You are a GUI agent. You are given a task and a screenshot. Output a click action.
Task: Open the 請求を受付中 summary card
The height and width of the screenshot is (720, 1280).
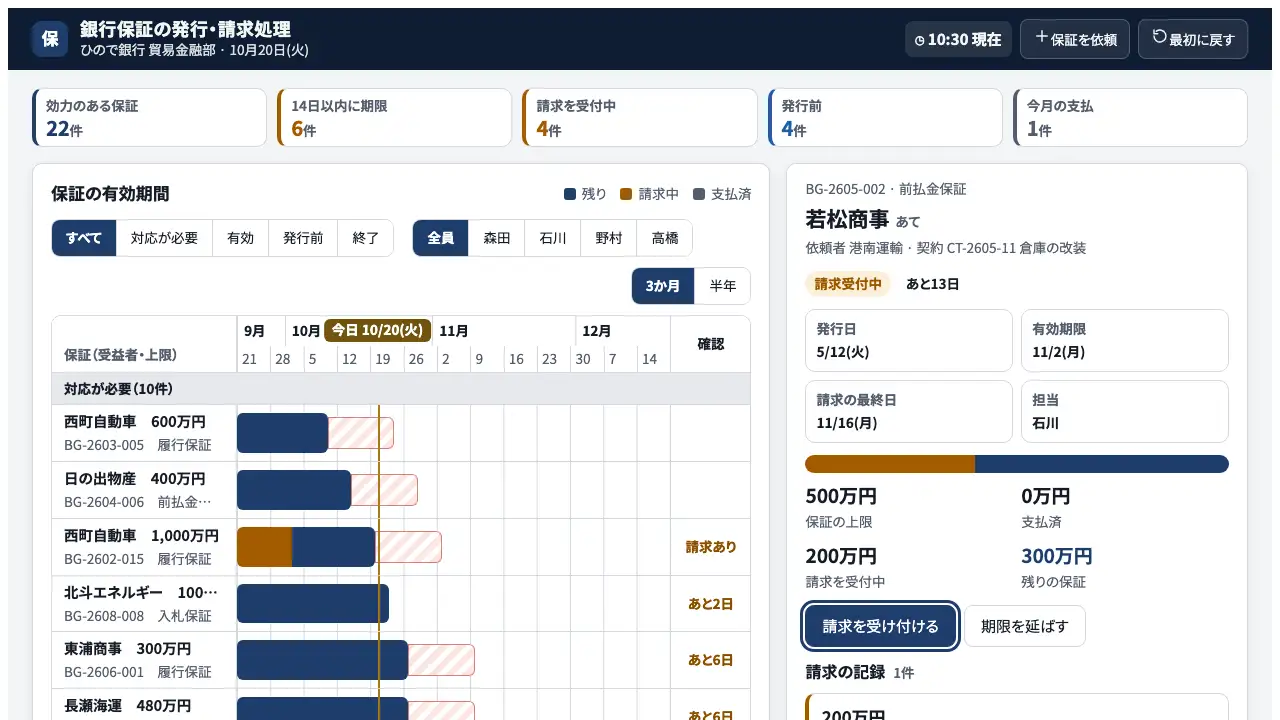[x=640, y=118]
